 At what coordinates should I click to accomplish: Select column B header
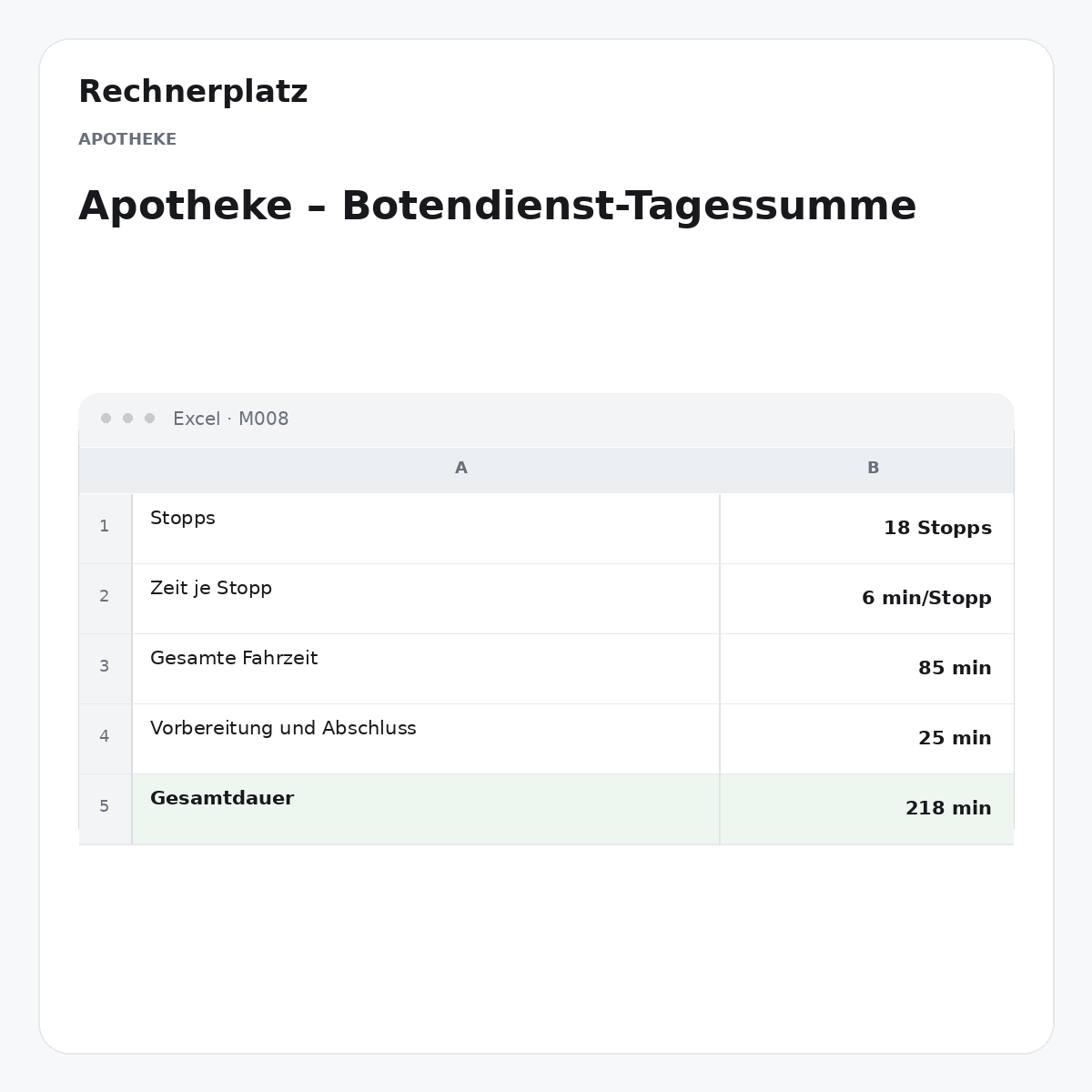pos(866,470)
